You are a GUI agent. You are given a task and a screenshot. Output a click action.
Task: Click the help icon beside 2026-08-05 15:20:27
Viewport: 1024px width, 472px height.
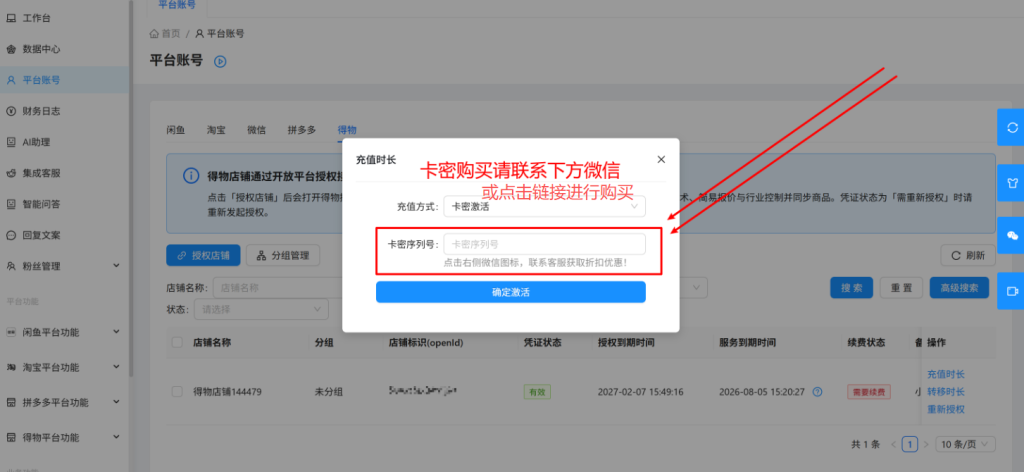(817, 392)
